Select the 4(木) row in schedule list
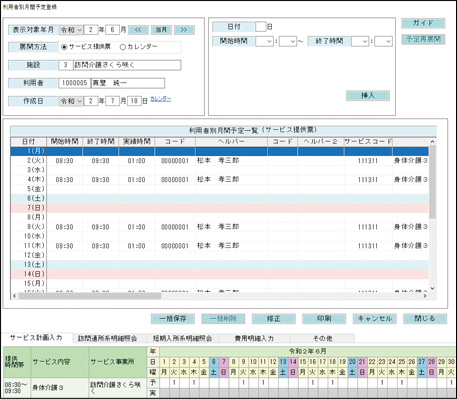The height and width of the screenshot is (399, 457). pyautogui.click(x=219, y=180)
